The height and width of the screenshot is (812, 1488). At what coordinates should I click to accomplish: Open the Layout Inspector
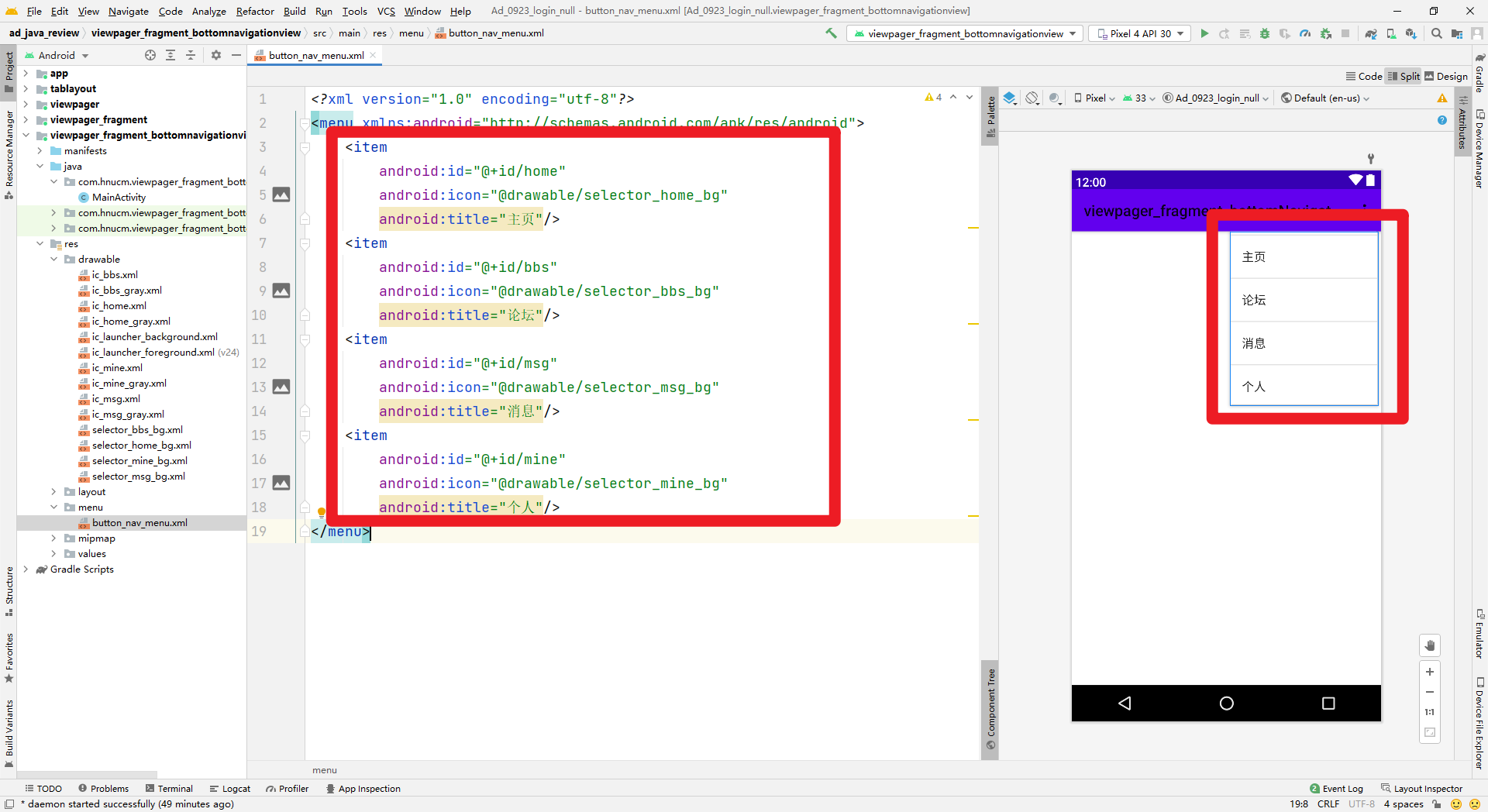[x=1421, y=789]
